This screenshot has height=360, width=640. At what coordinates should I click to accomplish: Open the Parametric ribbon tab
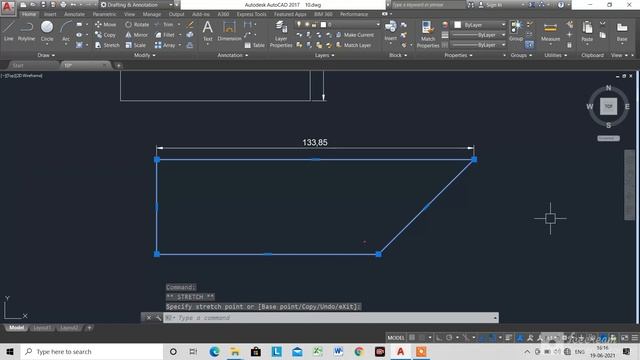pyautogui.click(x=104, y=14)
